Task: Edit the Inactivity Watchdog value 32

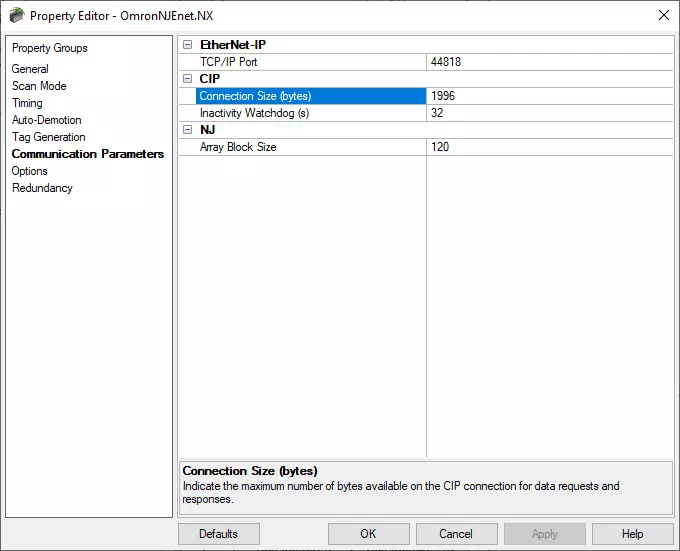Action: (549, 113)
